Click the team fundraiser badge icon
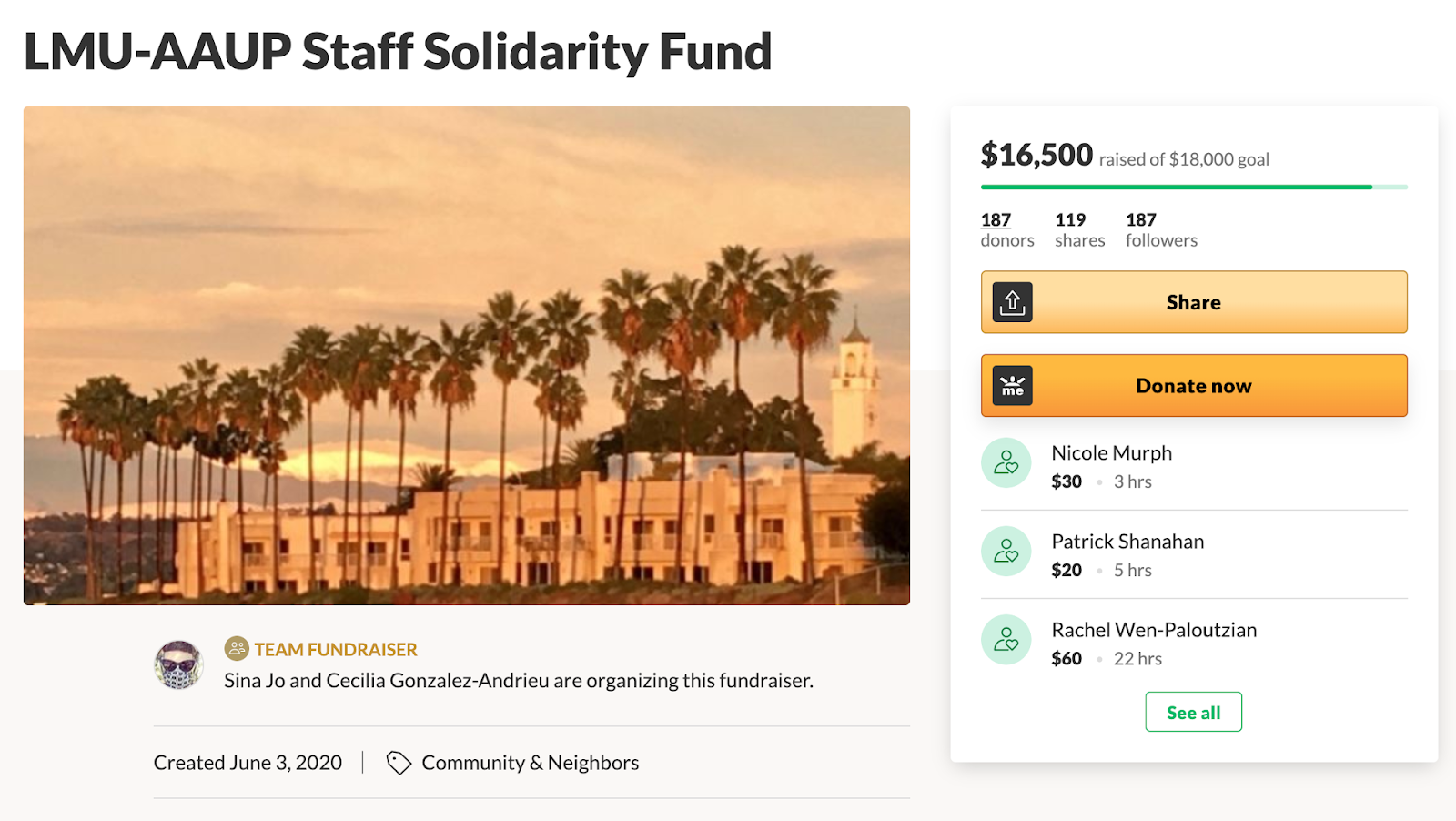Image resolution: width=1456 pixels, height=821 pixels. (x=237, y=648)
